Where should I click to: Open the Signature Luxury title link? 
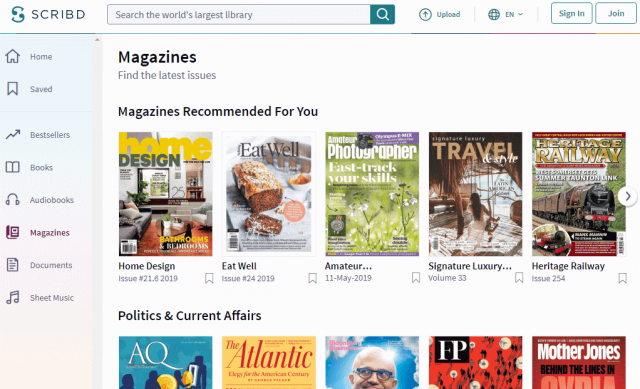470,266
